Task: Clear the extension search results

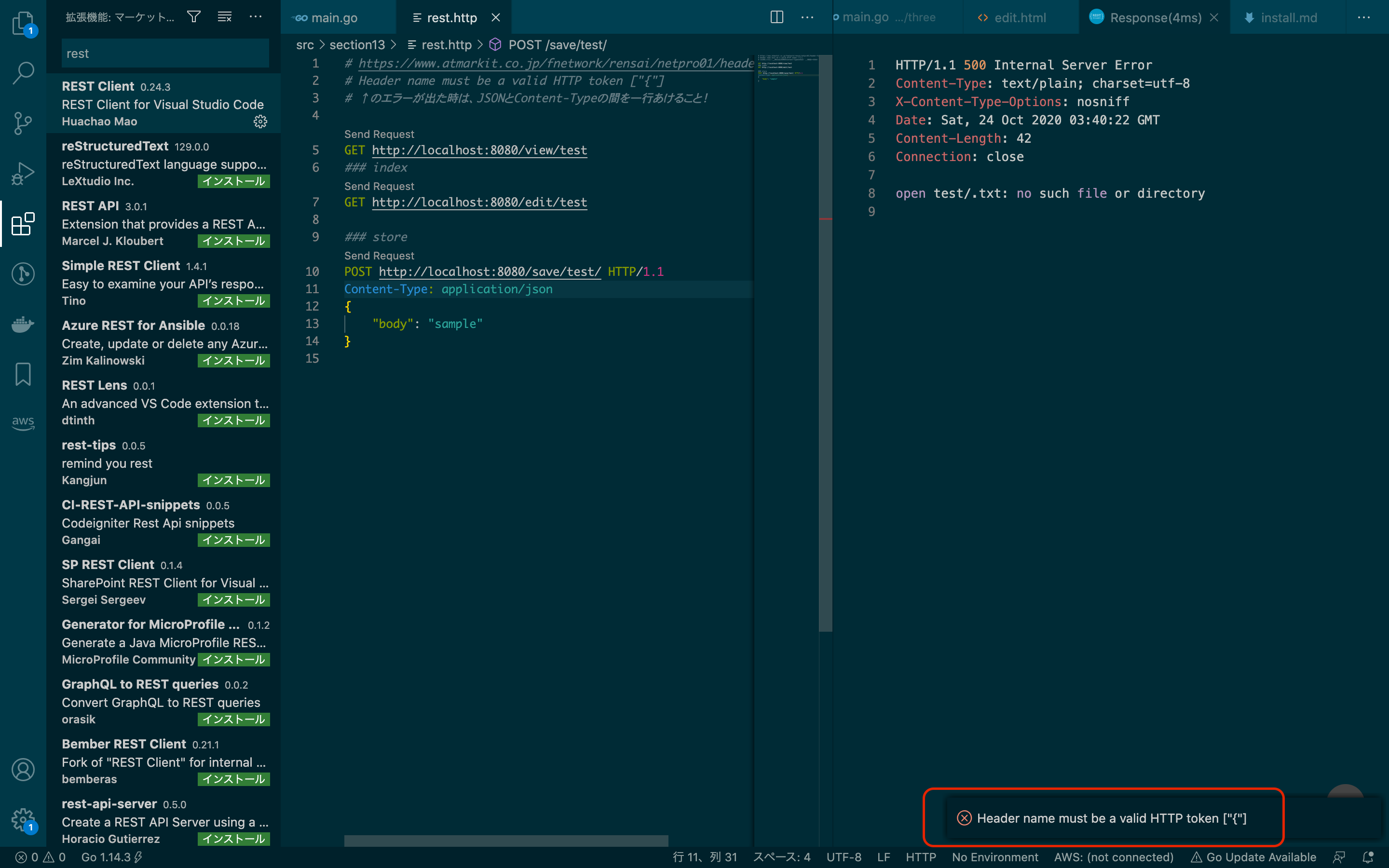Action: [x=224, y=17]
